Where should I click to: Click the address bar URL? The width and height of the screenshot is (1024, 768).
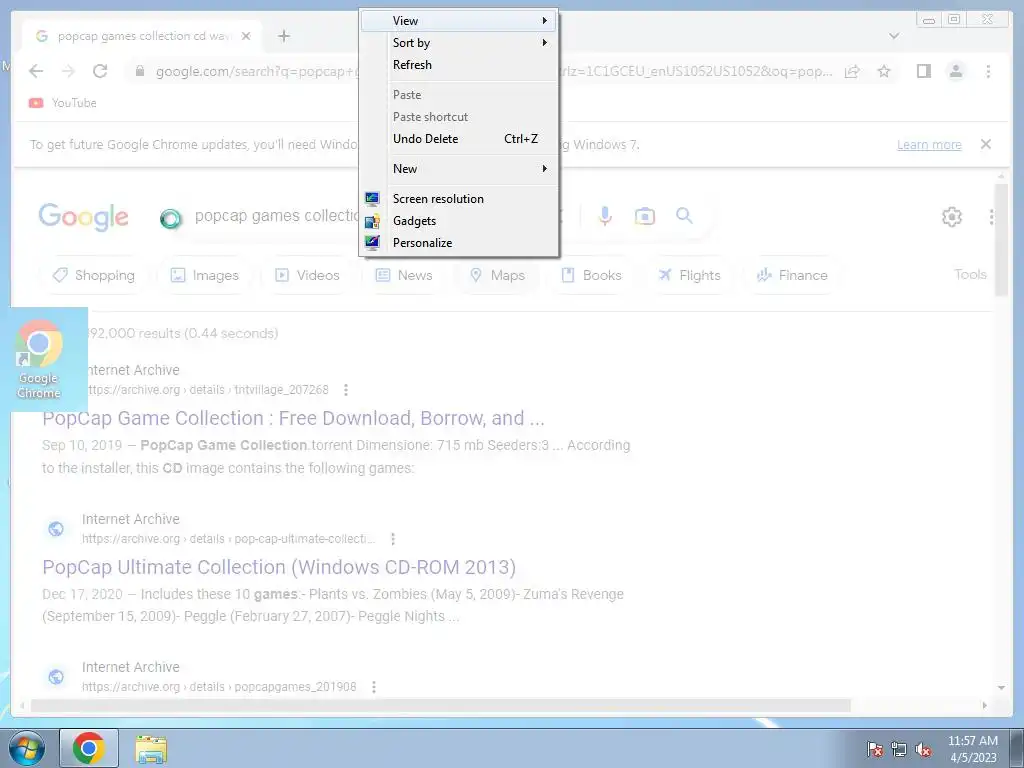pos(494,71)
